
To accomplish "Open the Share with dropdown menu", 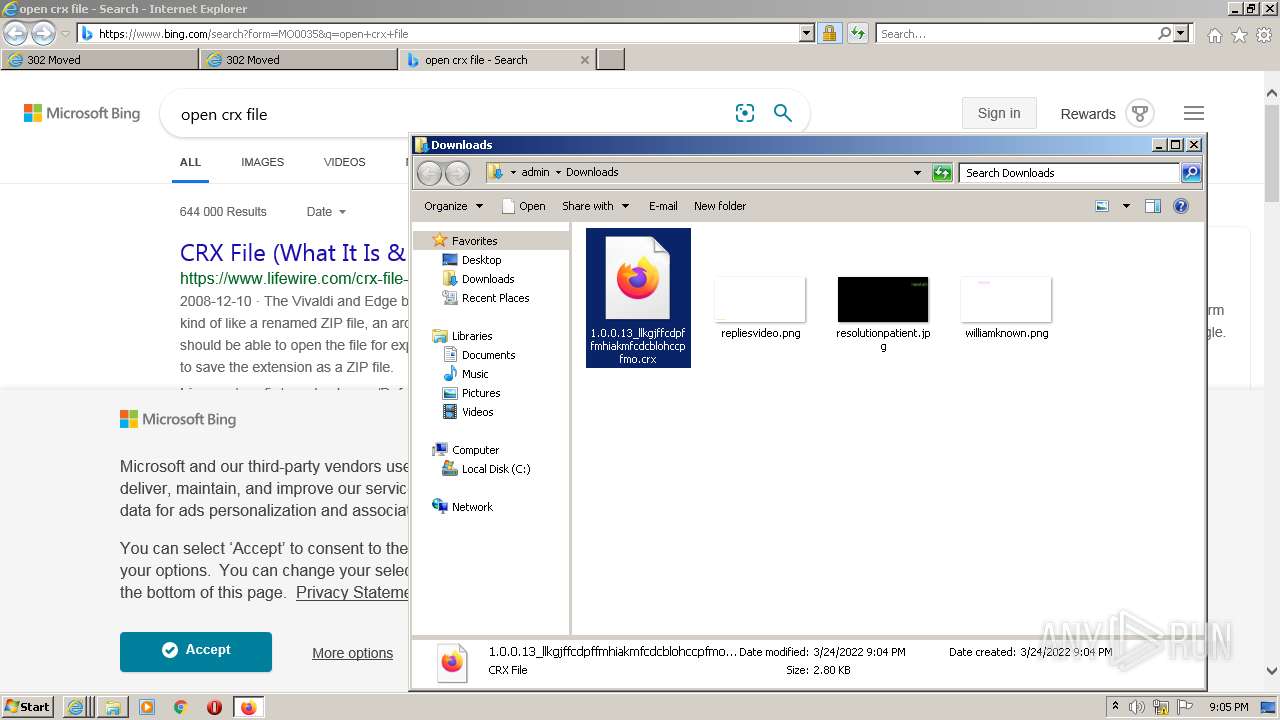I will (x=596, y=206).
